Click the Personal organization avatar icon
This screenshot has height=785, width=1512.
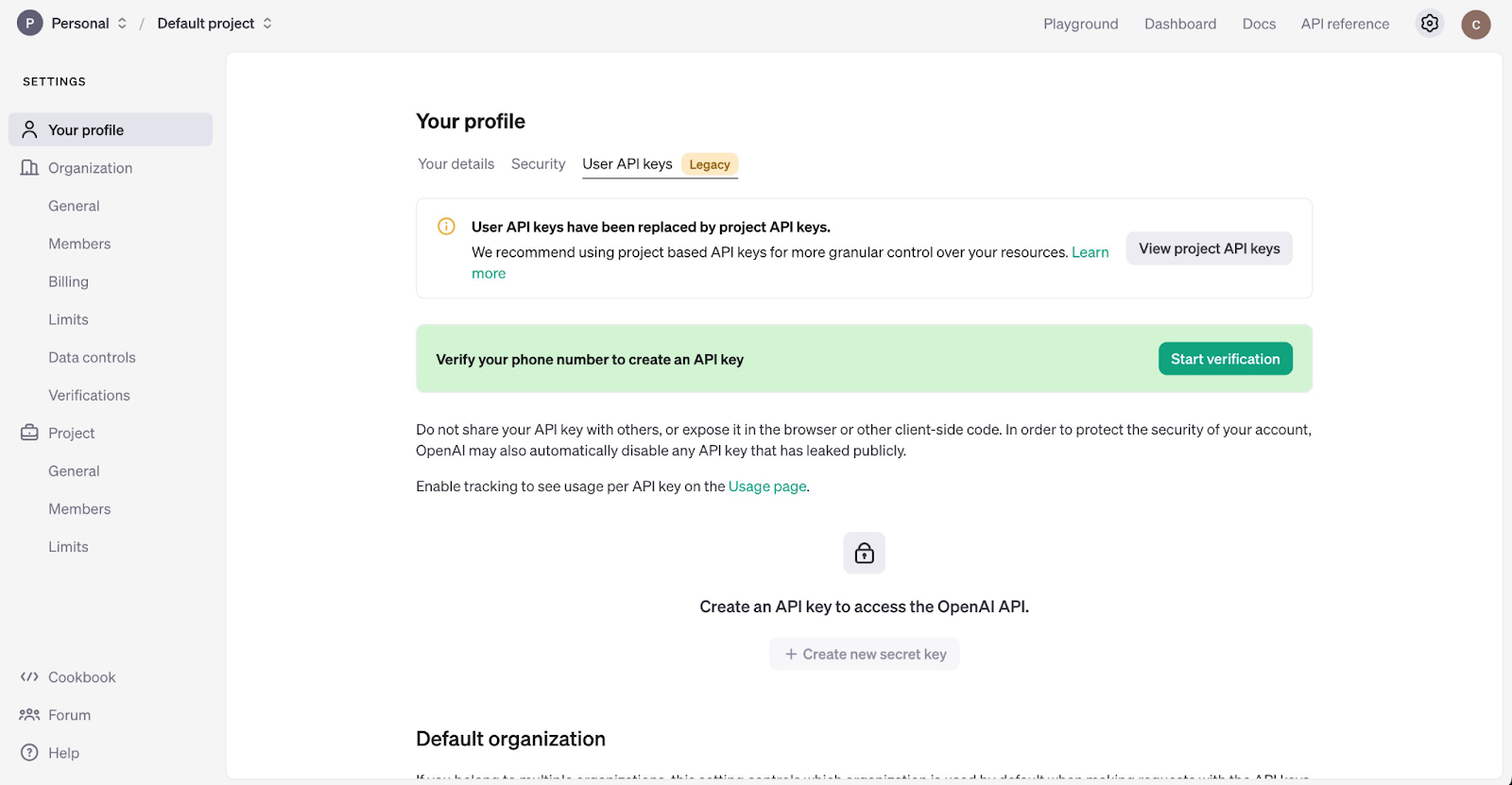30,24
